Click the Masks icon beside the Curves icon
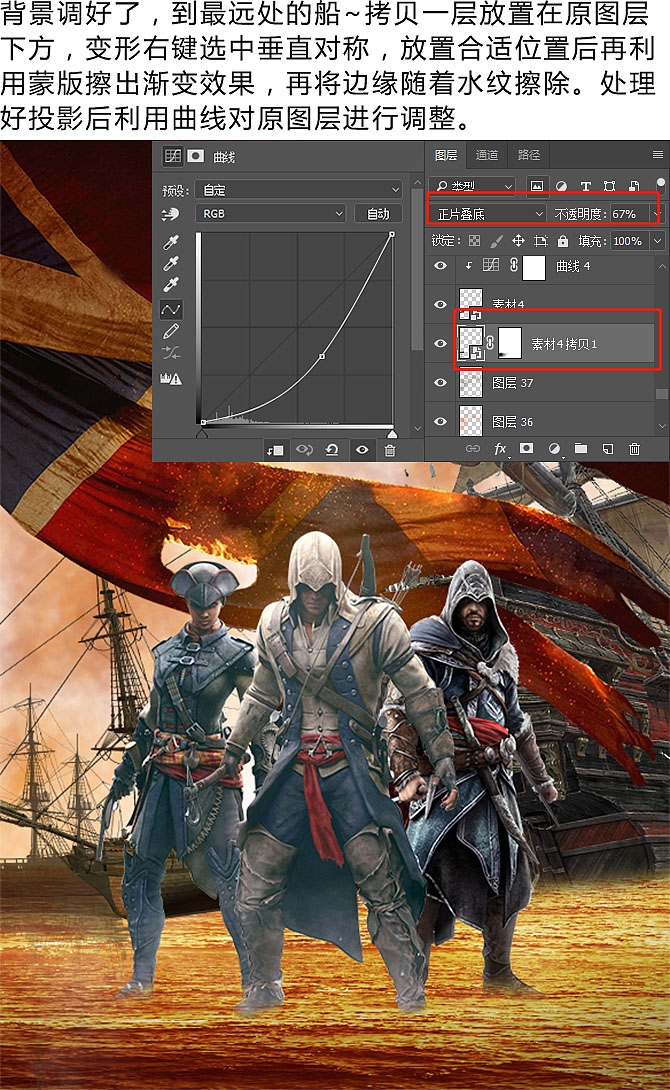 click(x=196, y=156)
